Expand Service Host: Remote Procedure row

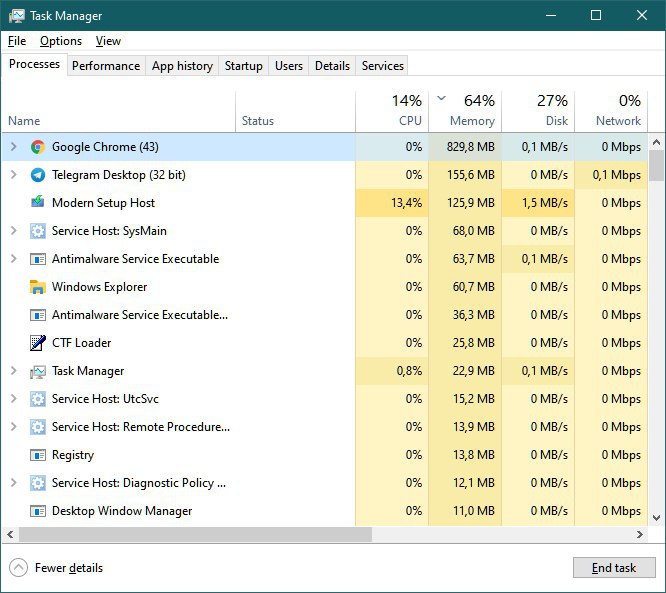14,426
